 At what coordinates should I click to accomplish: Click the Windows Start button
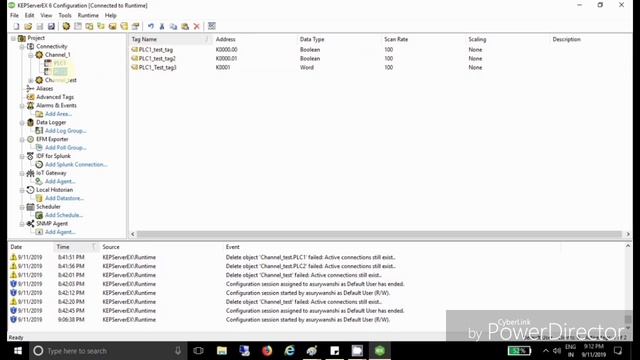[x=18, y=351]
